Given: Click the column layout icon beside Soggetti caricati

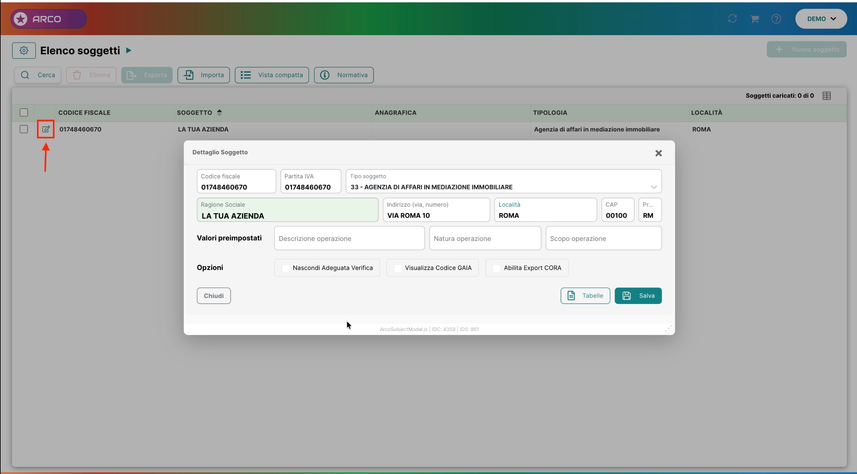Looking at the screenshot, I should tap(826, 96).
